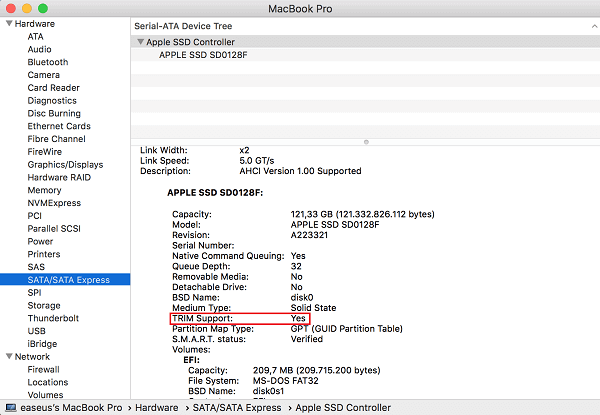Viewport: 600px width, 415px height.
Task: Open the Bluetooth hardware entry
Action: 48,62
